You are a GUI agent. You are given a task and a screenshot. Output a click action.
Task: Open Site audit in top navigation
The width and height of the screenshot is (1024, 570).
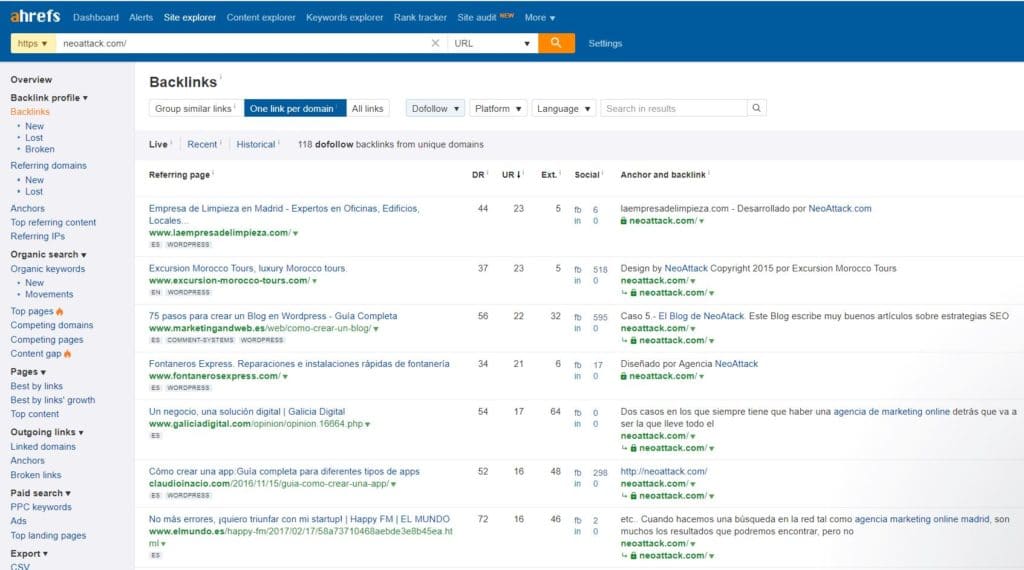pyautogui.click(x=477, y=18)
